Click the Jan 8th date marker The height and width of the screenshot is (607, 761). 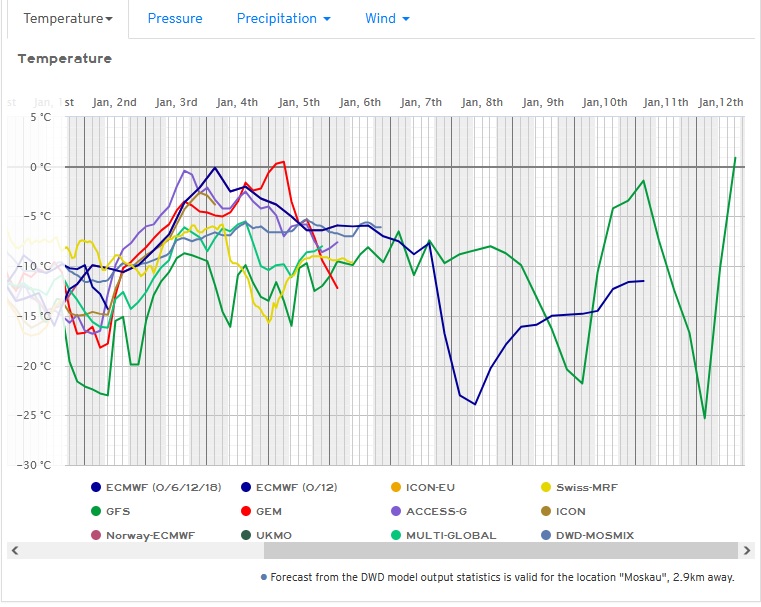(x=480, y=102)
